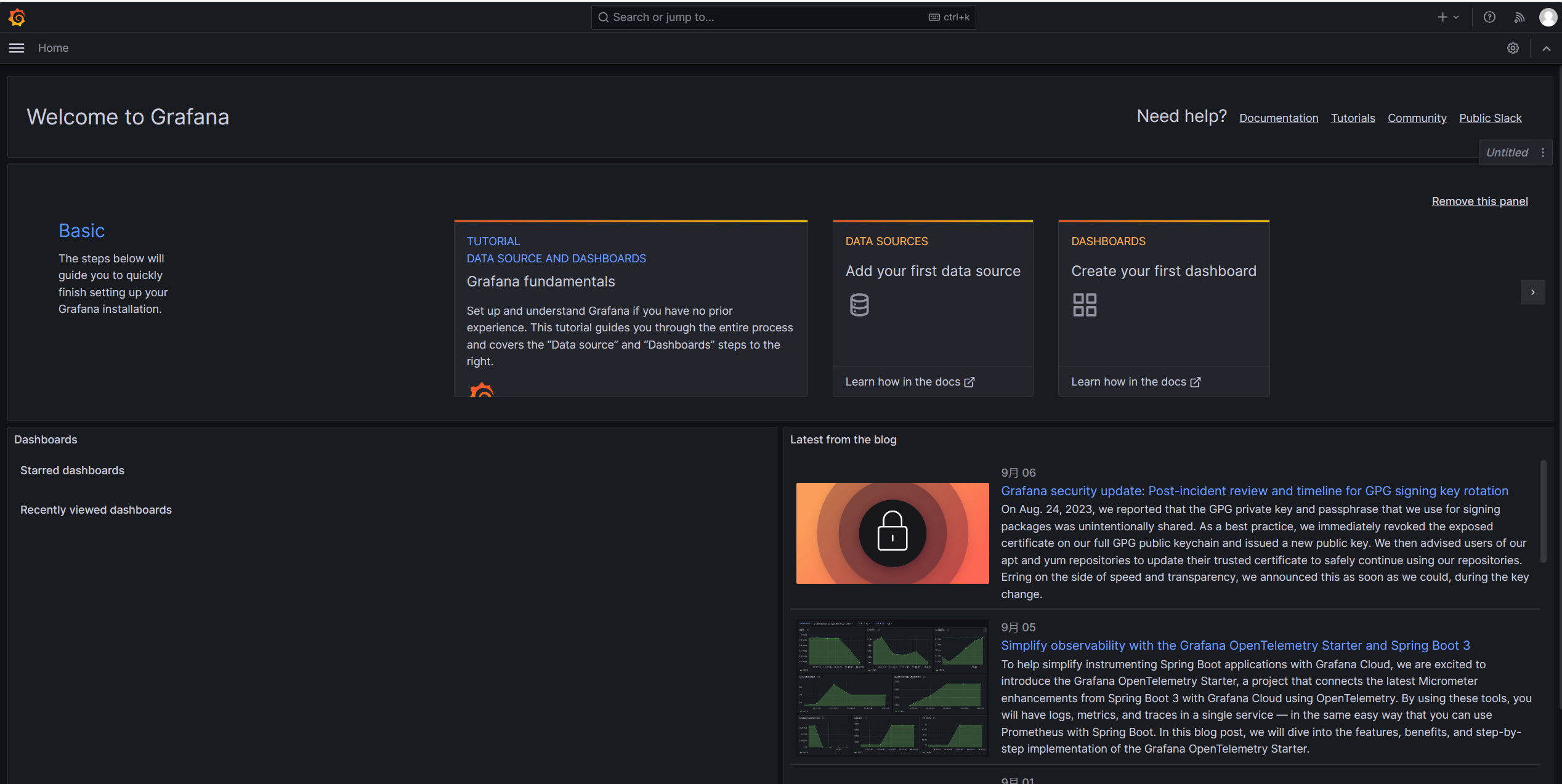Open the help question mark icon

1489,17
